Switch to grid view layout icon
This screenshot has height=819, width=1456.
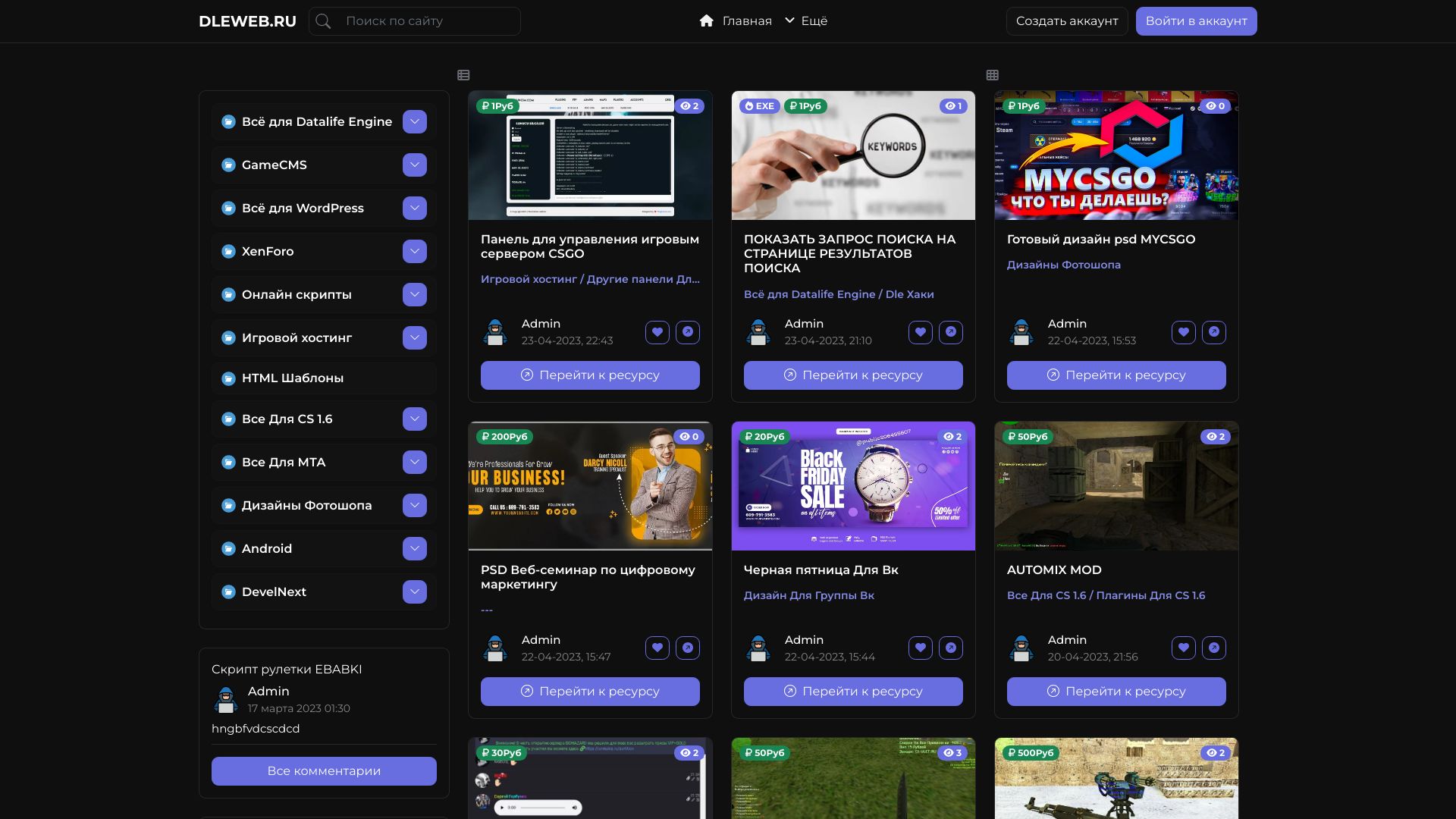pos(992,75)
